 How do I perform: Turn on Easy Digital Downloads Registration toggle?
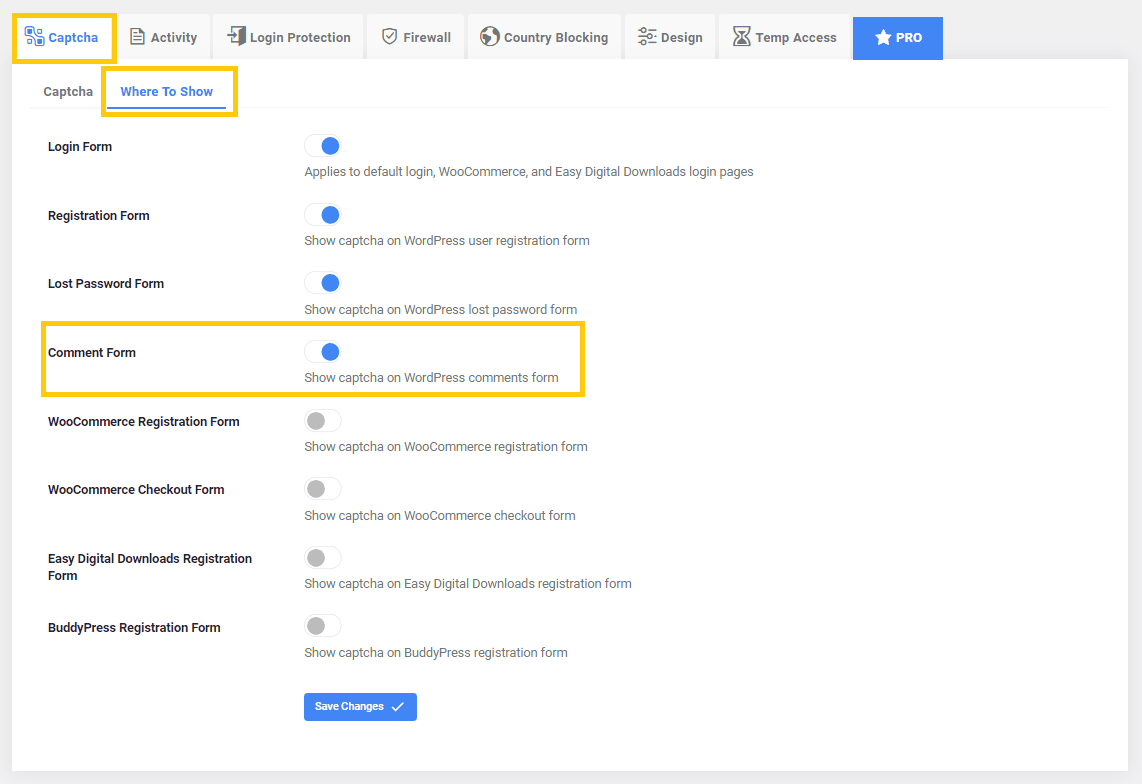(323, 558)
